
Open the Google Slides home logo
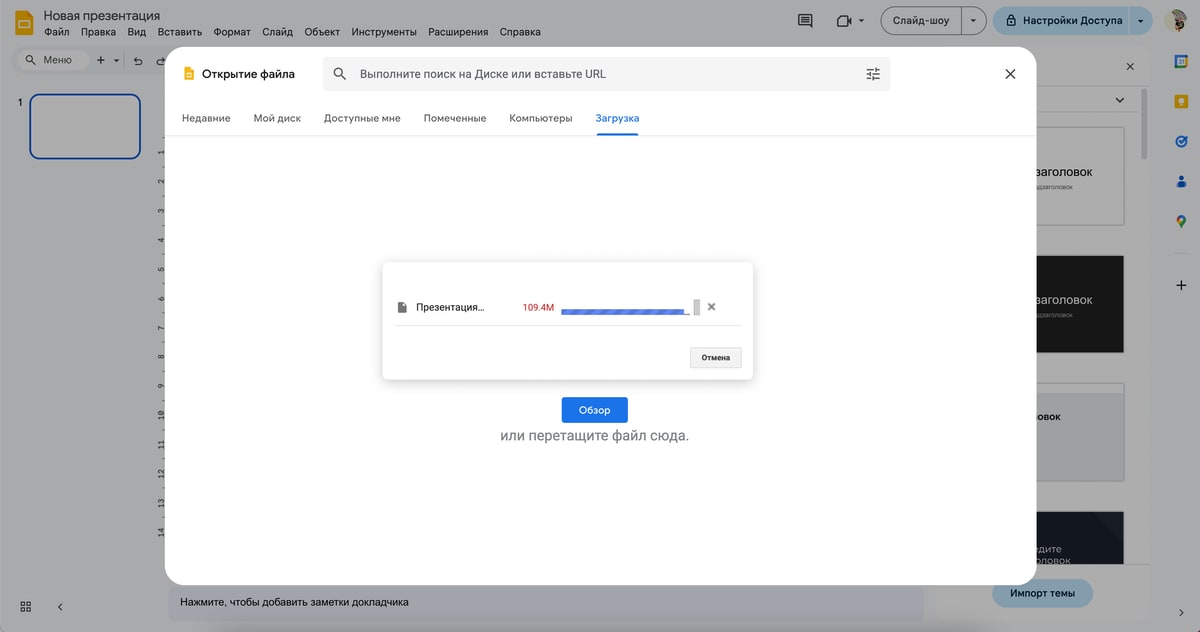click(24, 22)
